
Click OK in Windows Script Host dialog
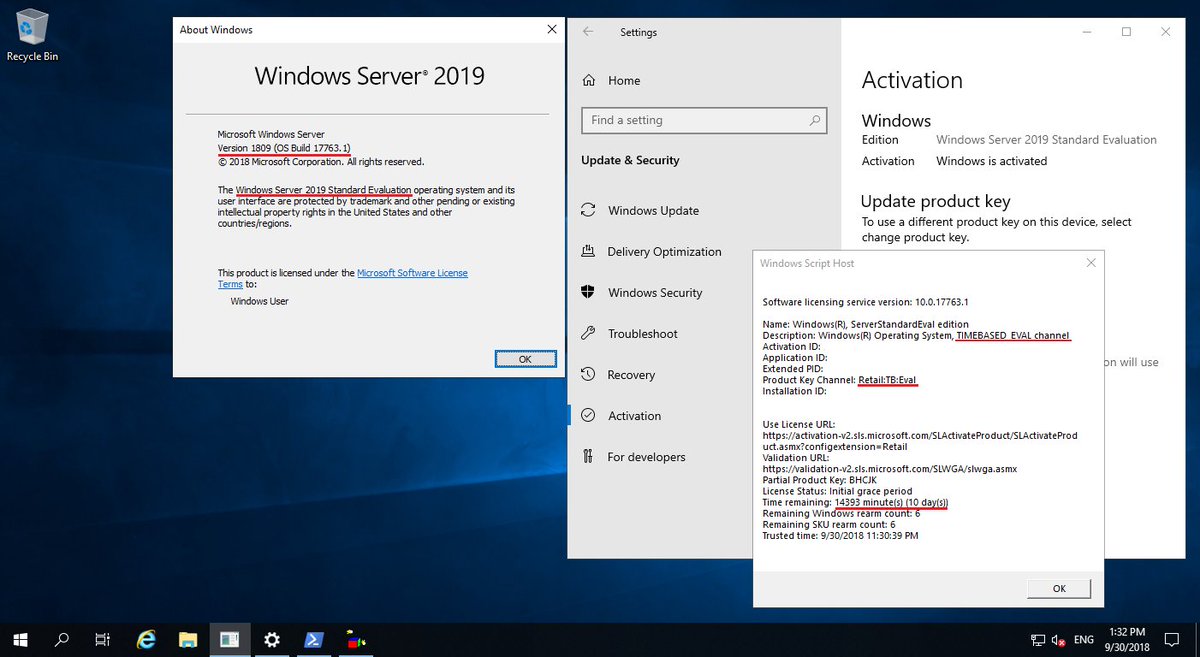pyautogui.click(x=1059, y=589)
